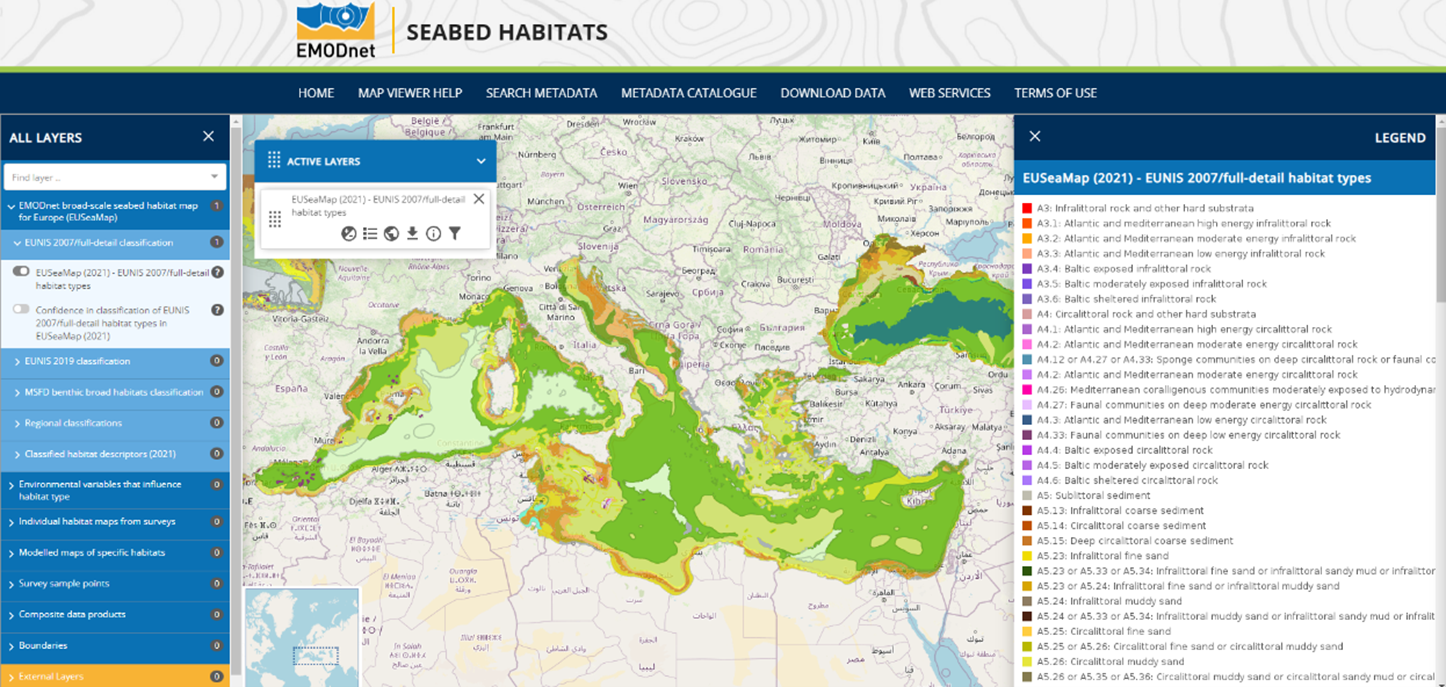Open the Find layer dropdown arrow
The image size is (1446, 687).
[x=214, y=178]
